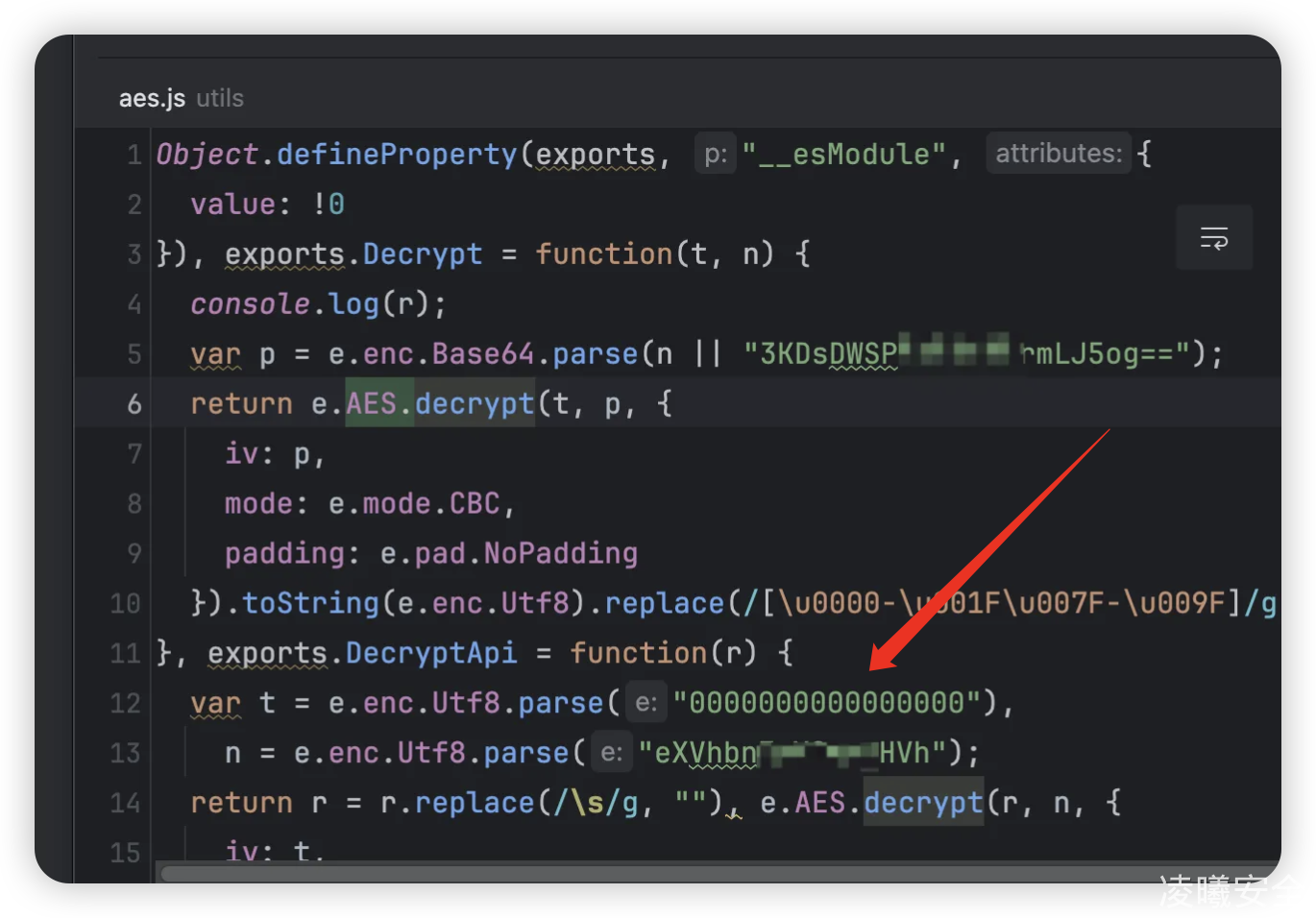Click the console identifier on line 4

250,304
